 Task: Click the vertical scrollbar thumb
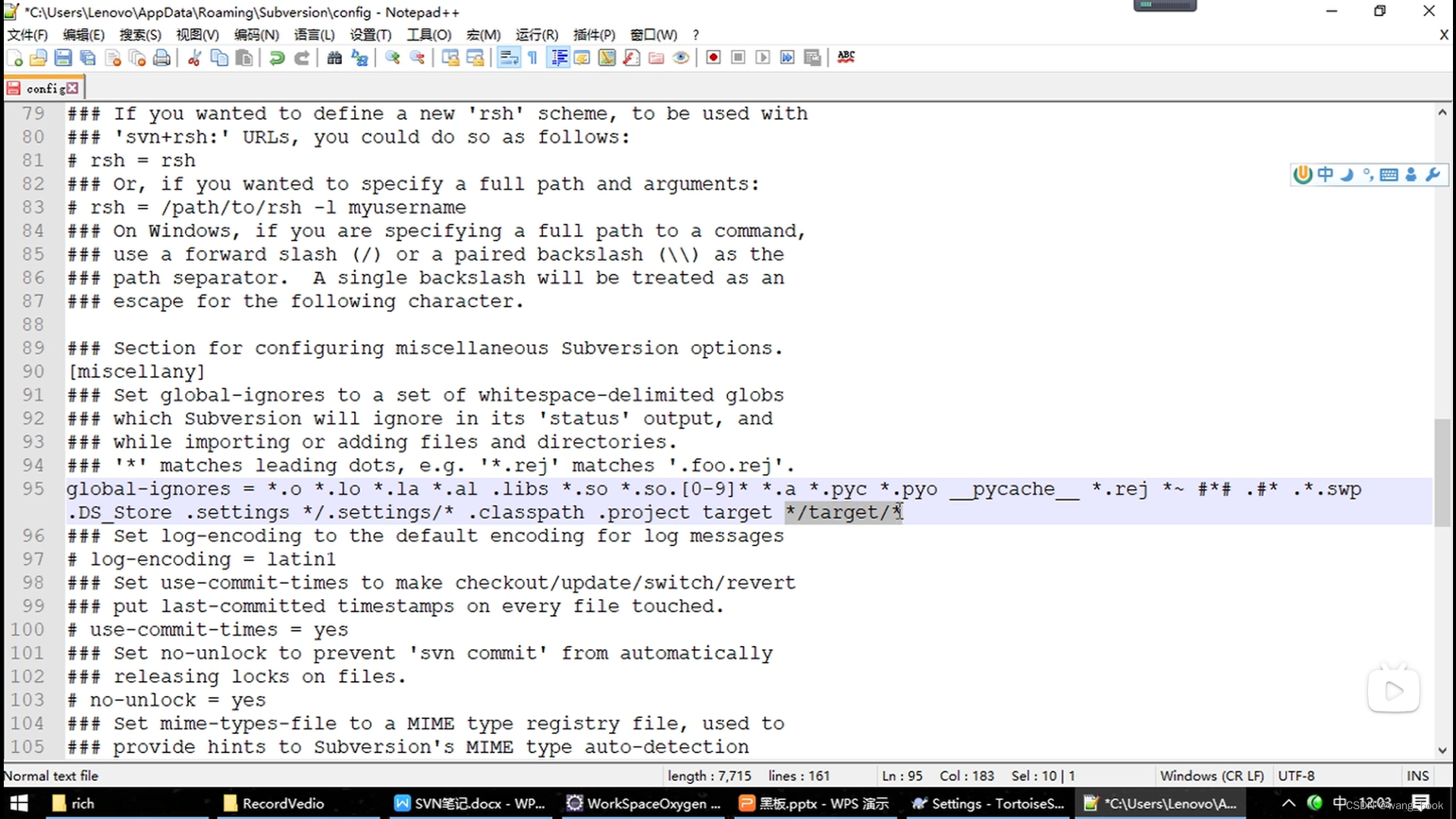coord(1442,472)
